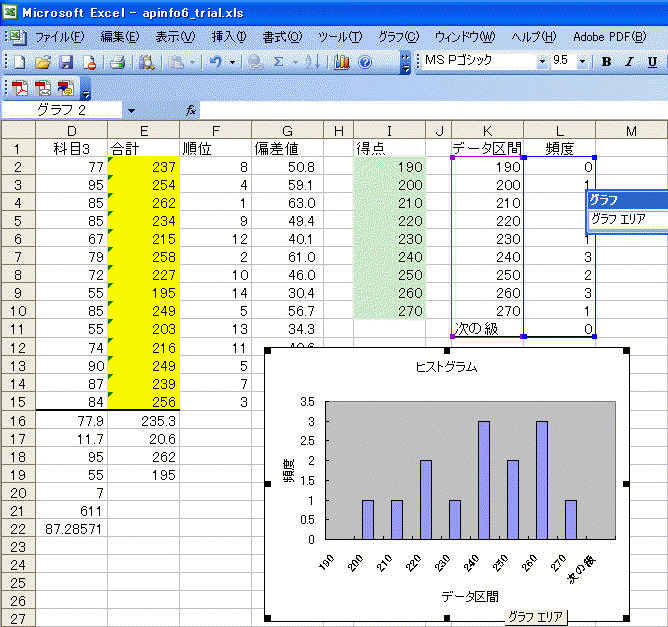Toggle Underline formatting button
The height and width of the screenshot is (627, 668).
pyautogui.click(x=652, y=62)
